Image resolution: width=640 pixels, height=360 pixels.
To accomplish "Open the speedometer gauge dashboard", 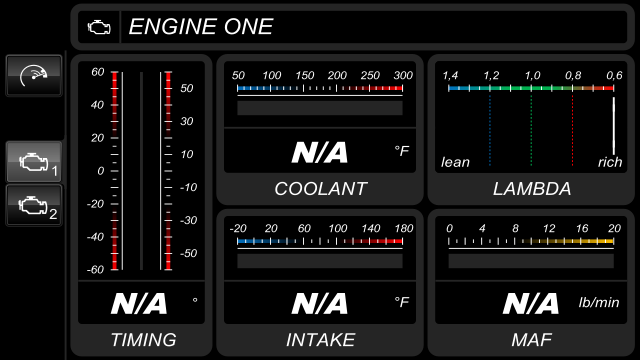I will coord(34,76).
